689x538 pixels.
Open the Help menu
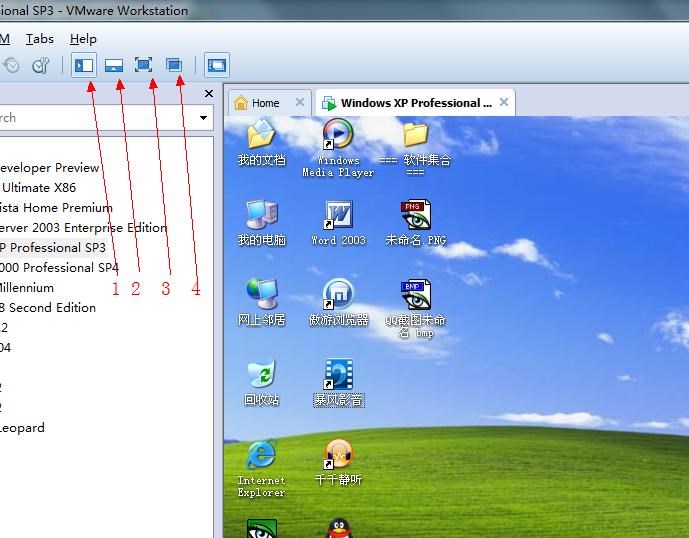pyautogui.click(x=83, y=39)
